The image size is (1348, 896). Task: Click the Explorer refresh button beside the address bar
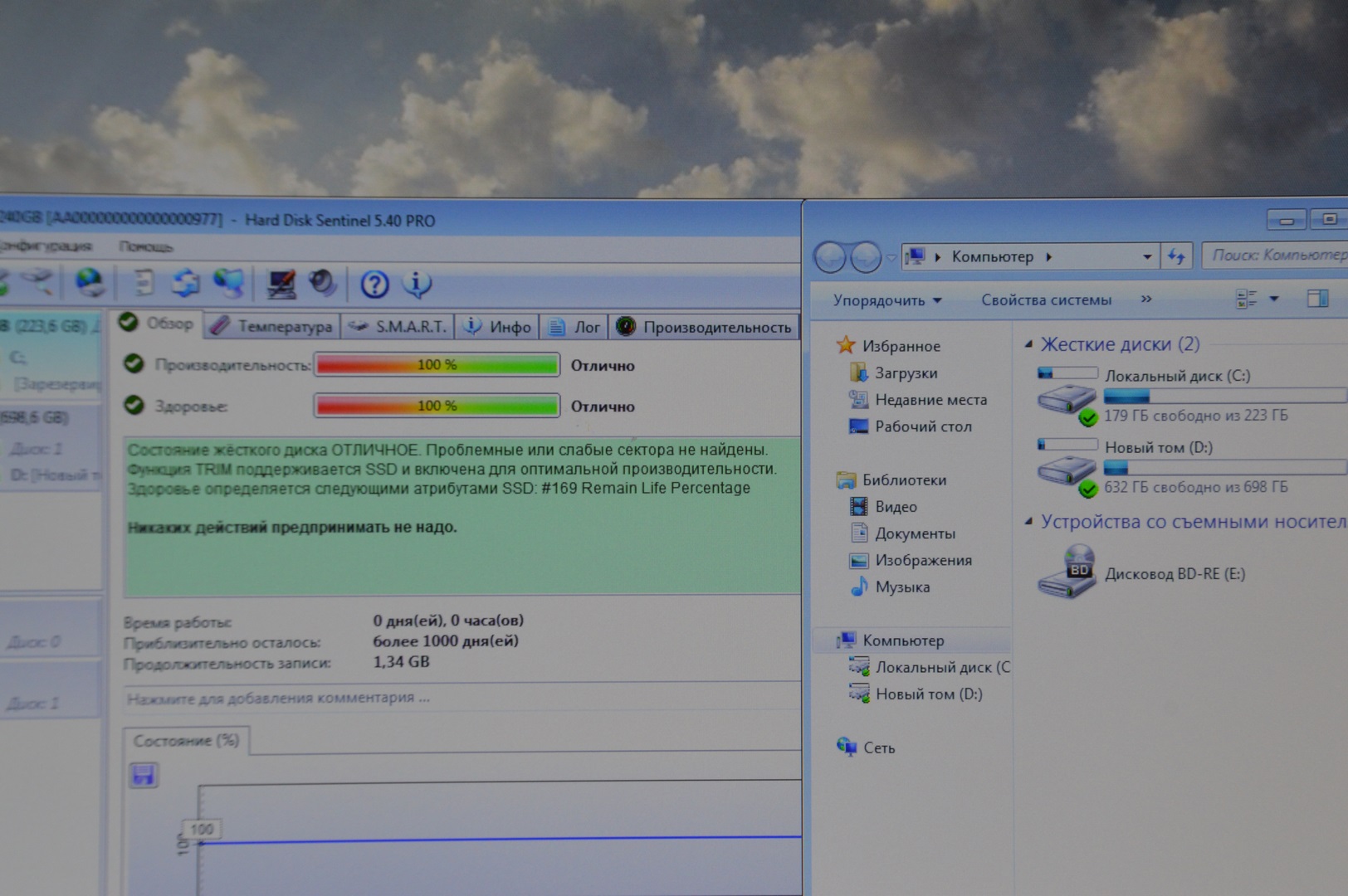click(x=1176, y=256)
